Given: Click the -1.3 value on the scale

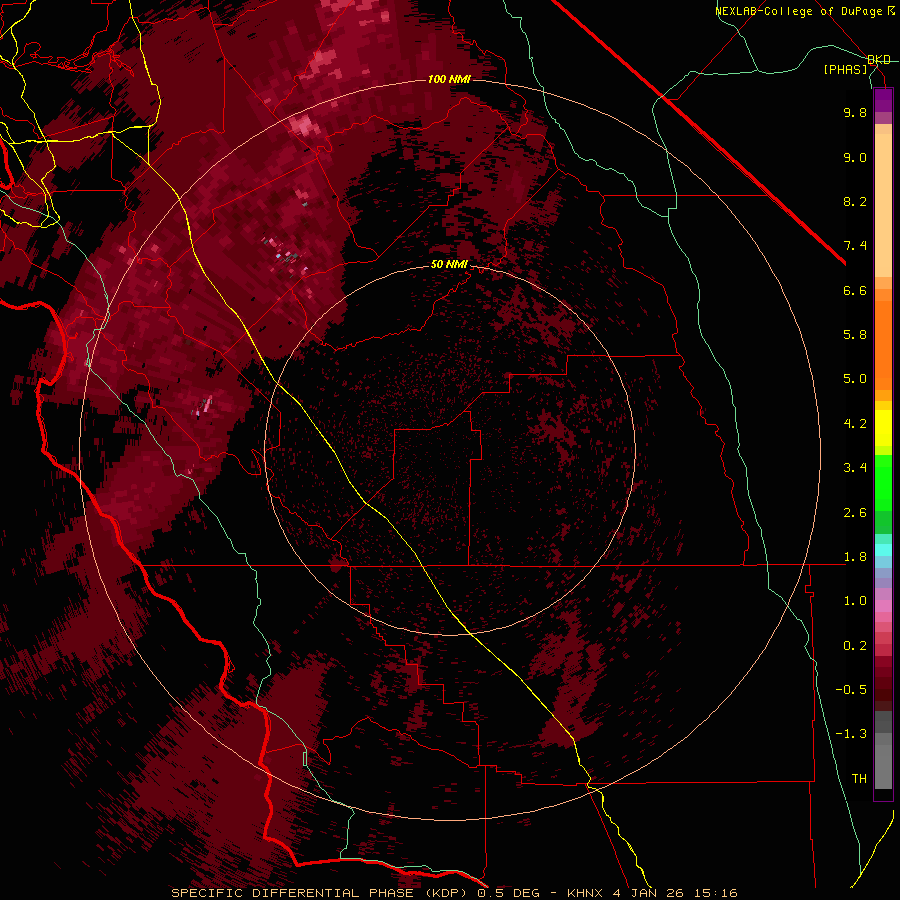Looking at the screenshot, I should pos(851,734).
